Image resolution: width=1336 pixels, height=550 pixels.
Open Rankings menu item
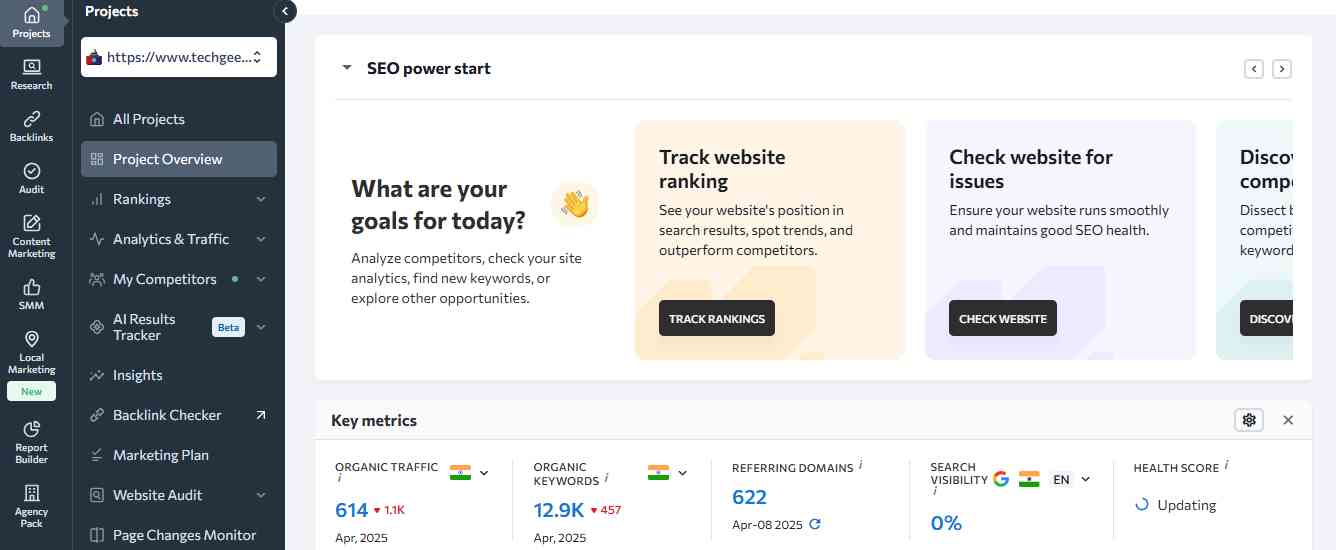pyautogui.click(x=142, y=199)
